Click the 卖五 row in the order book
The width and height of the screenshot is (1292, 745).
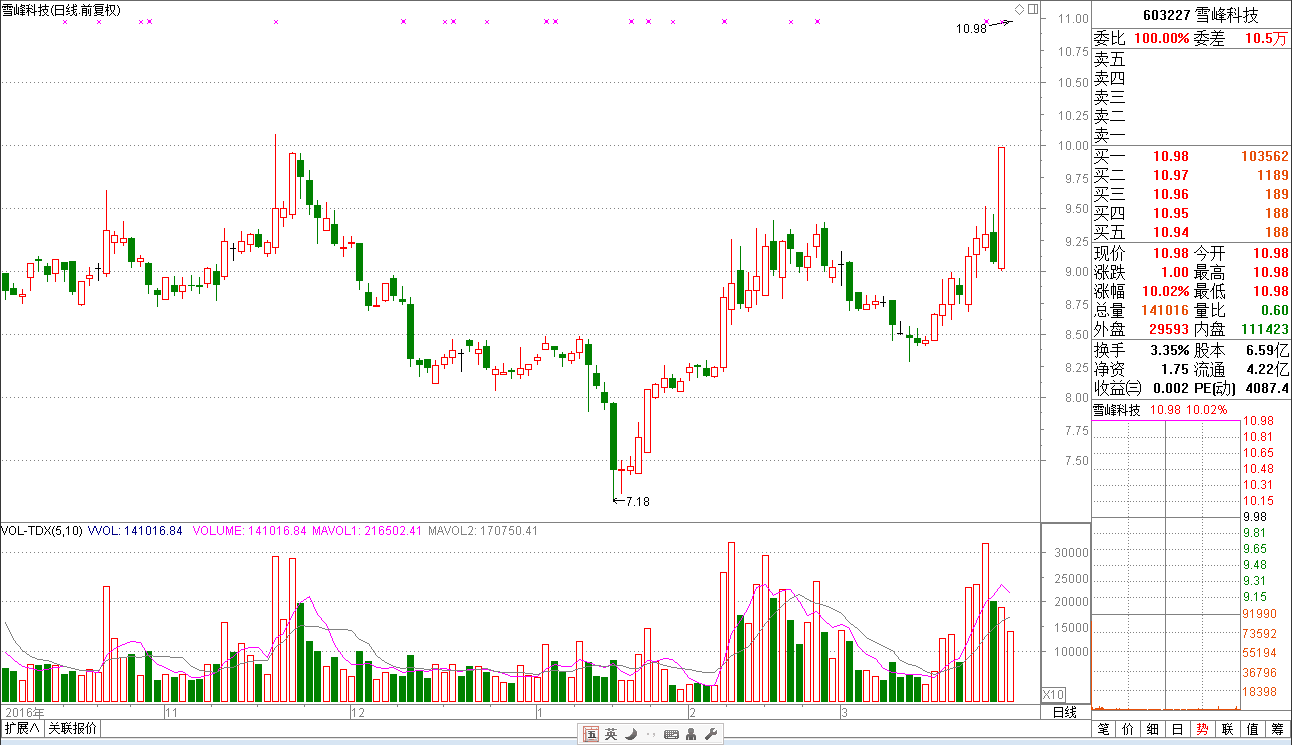(x=1191, y=59)
